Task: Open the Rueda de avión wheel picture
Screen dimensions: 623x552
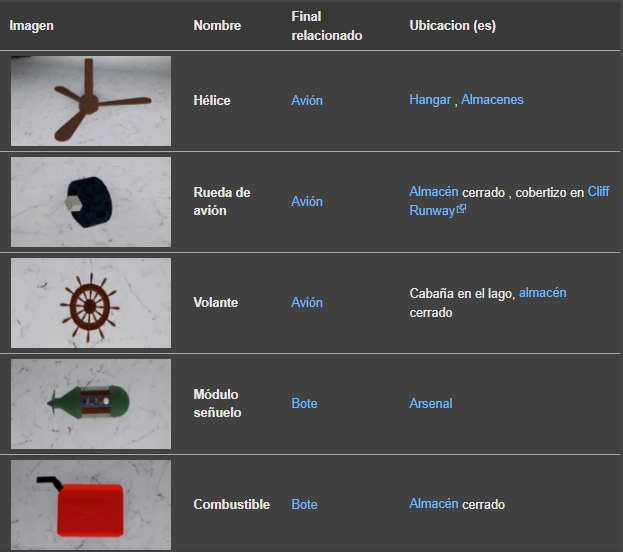Action: (91, 202)
